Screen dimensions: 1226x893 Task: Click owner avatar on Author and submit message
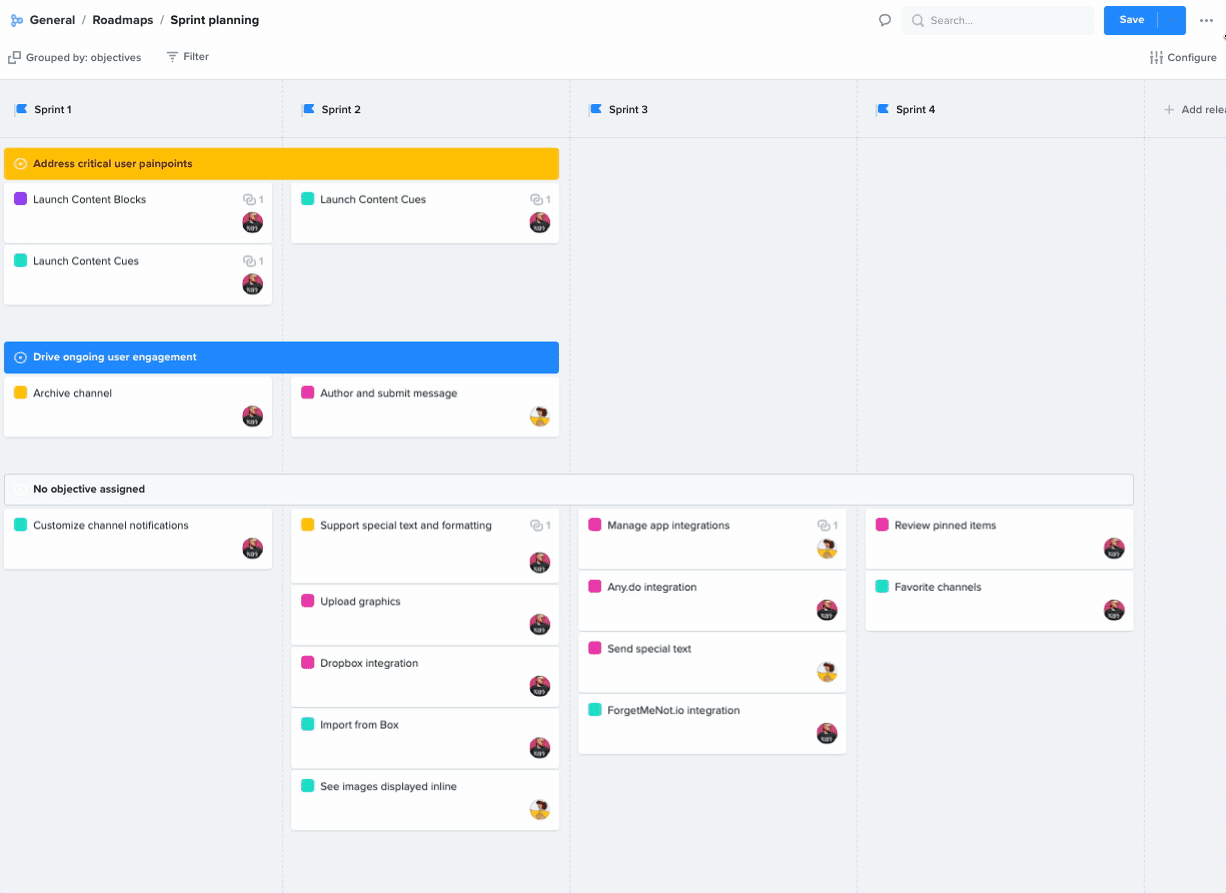click(540, 416)
